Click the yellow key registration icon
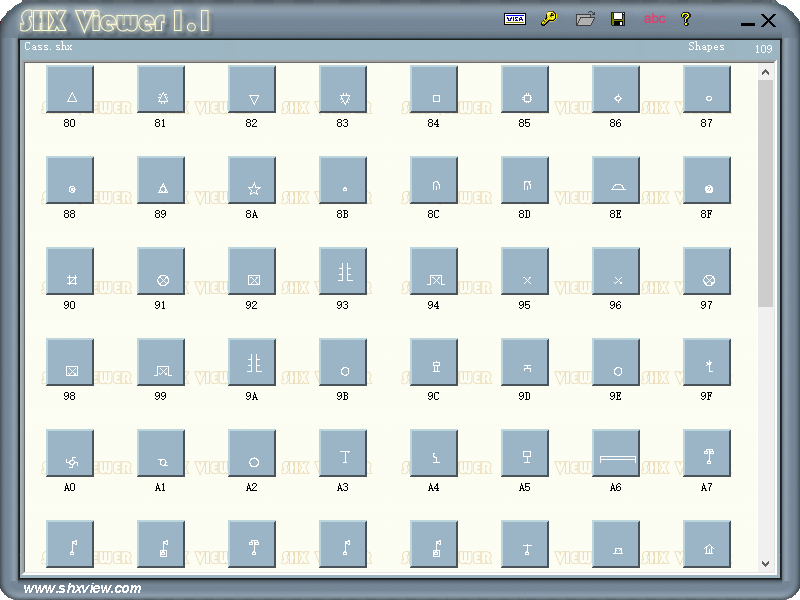The height and width of the screenshot is (600, 800). coord(548,19)
